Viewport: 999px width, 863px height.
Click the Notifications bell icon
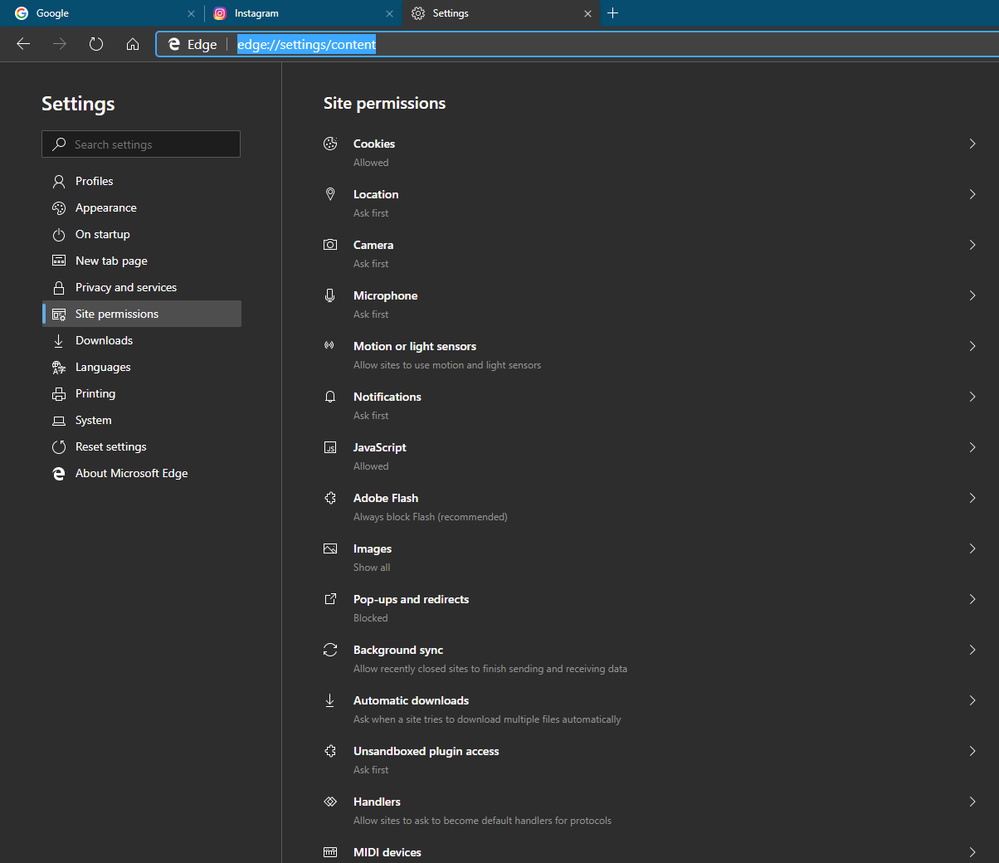coord(330,397)
